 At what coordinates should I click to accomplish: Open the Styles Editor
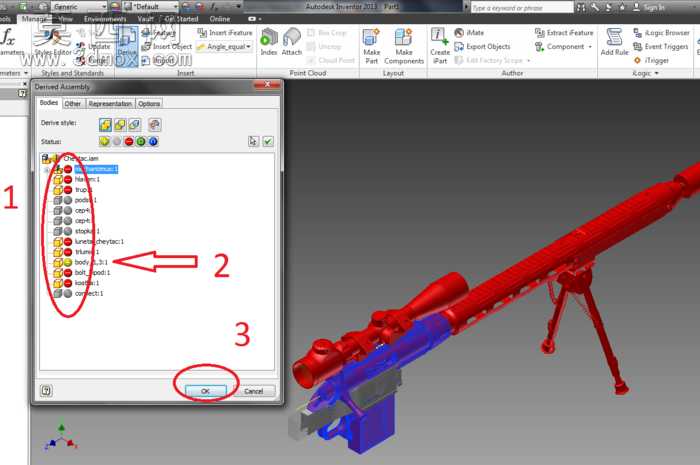[x=53, y=42]
